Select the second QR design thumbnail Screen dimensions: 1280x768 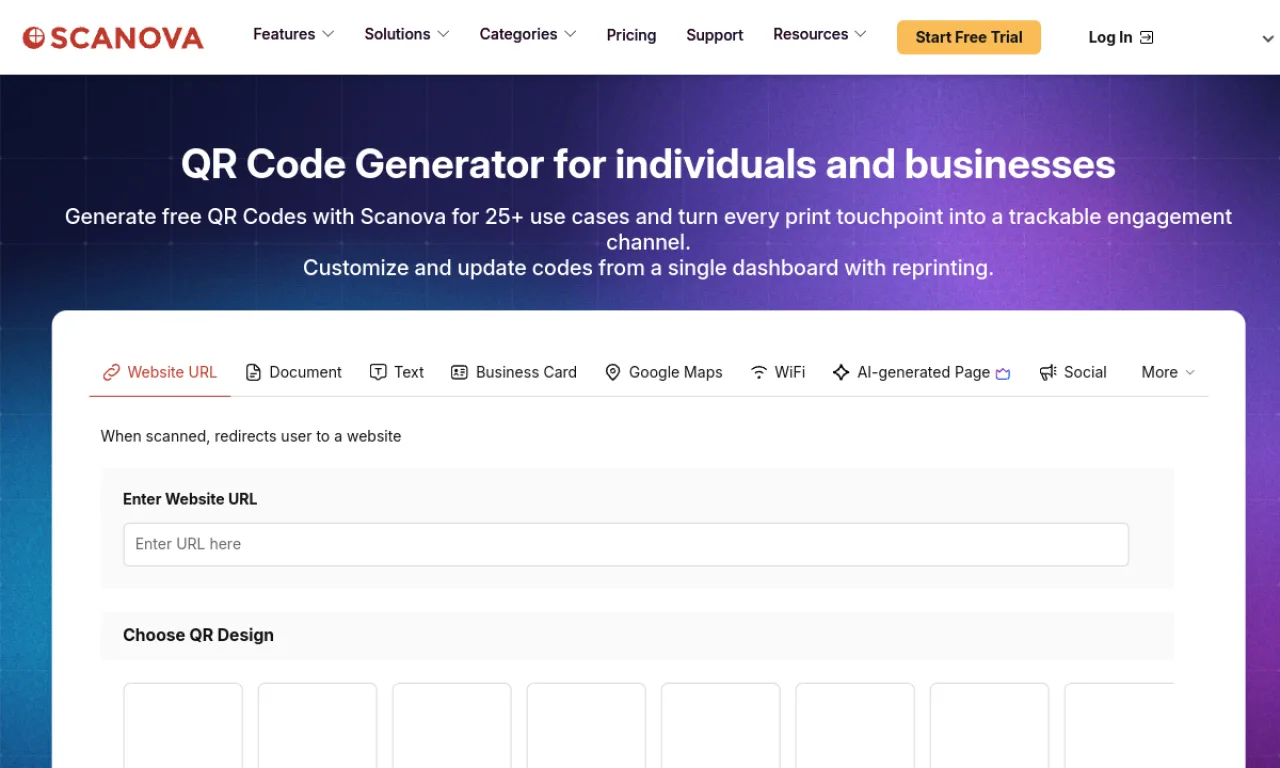[317, 725]
